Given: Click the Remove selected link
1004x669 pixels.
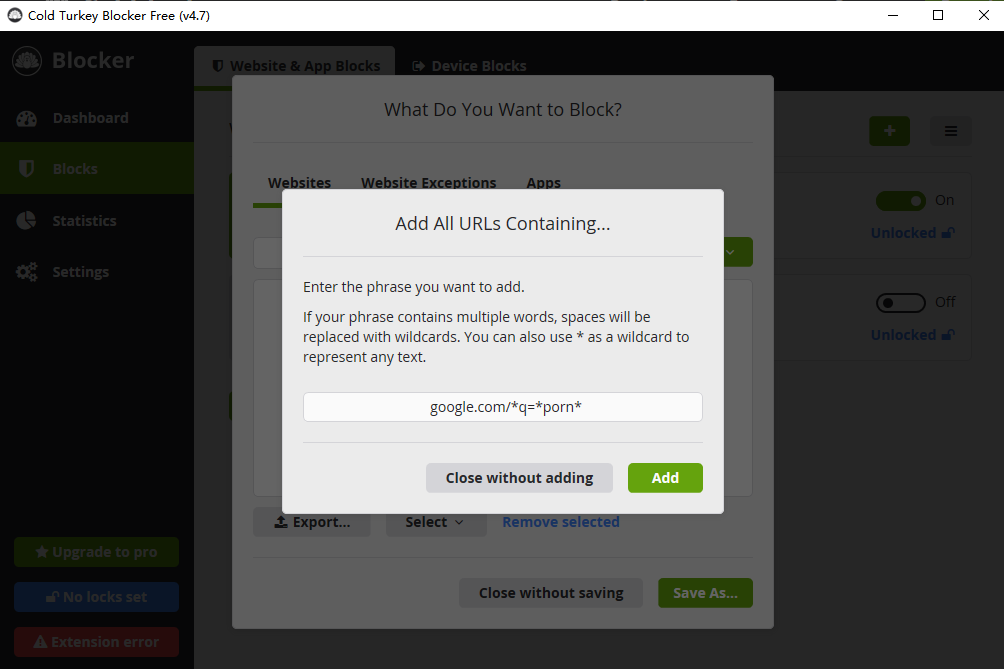Looking at the screenshot, I should click(561, 522).
